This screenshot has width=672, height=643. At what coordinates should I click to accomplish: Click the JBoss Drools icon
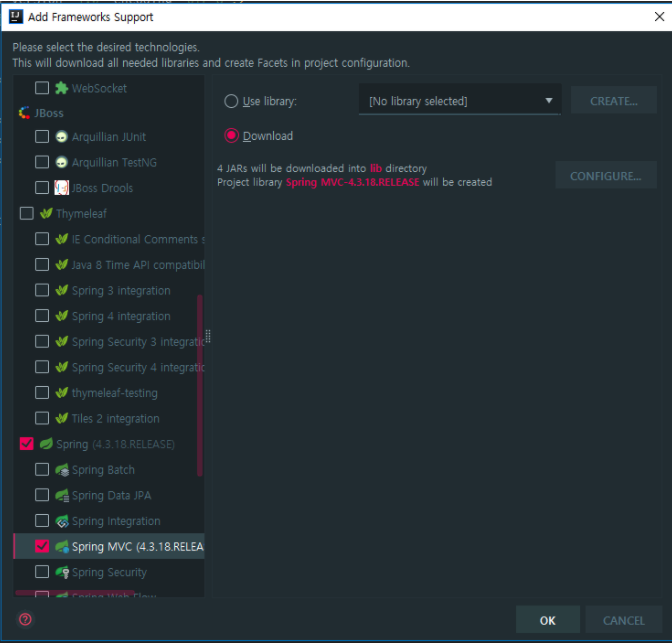tap(61, 188)
